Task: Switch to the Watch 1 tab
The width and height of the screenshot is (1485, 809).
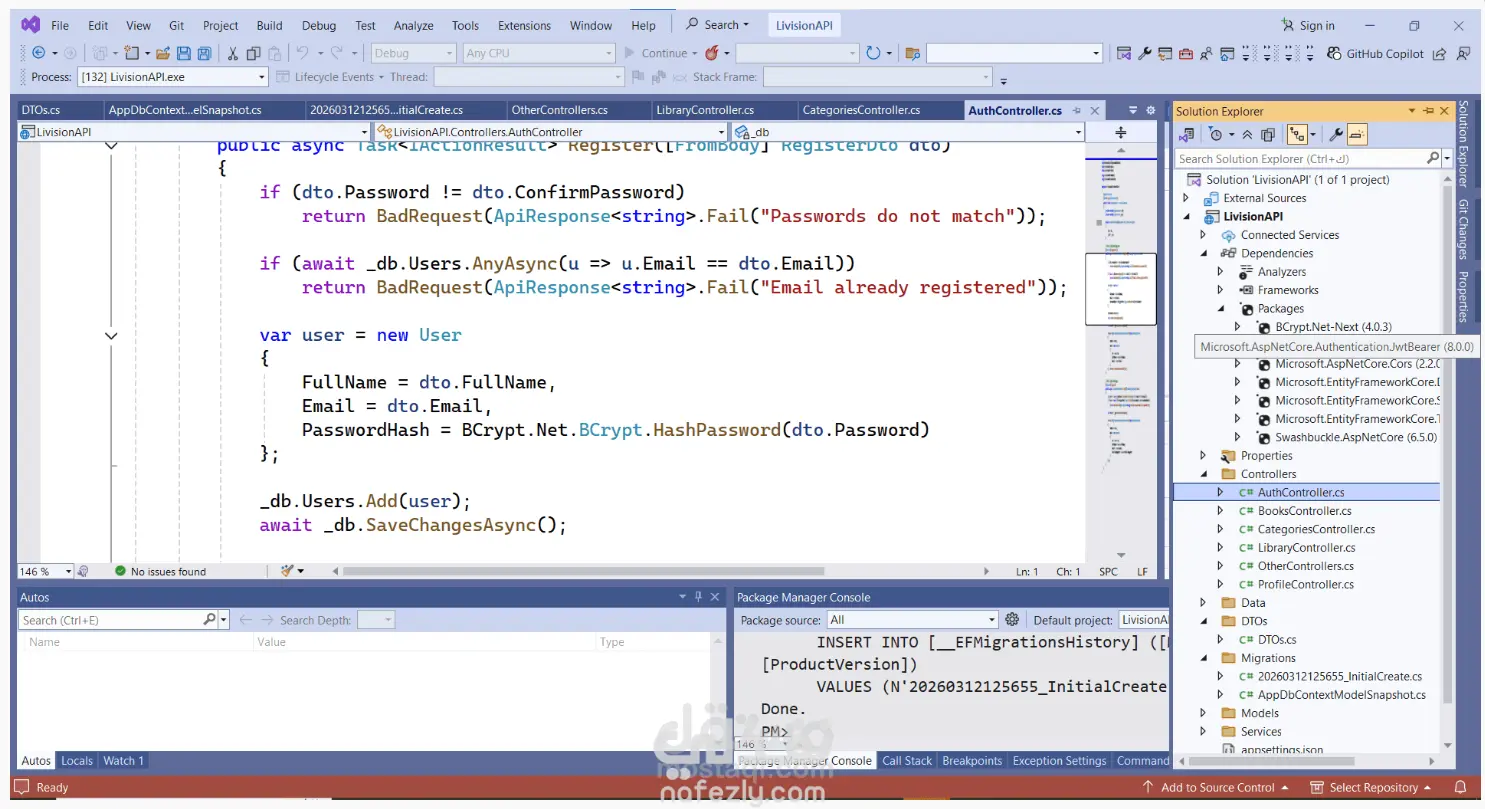Action: coord(124,761)
